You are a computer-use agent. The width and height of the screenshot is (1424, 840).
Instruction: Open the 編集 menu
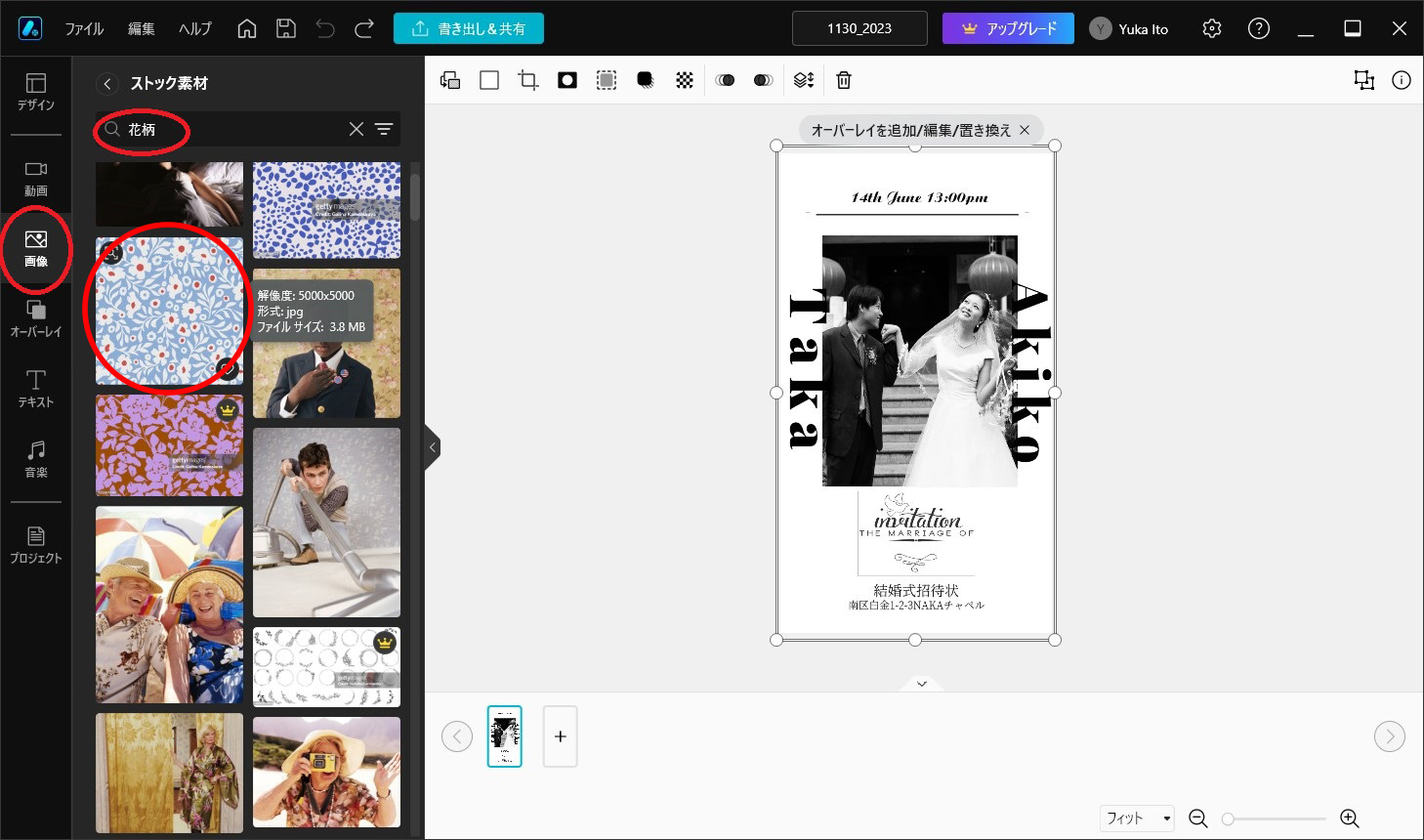click(x=142, y=28)
